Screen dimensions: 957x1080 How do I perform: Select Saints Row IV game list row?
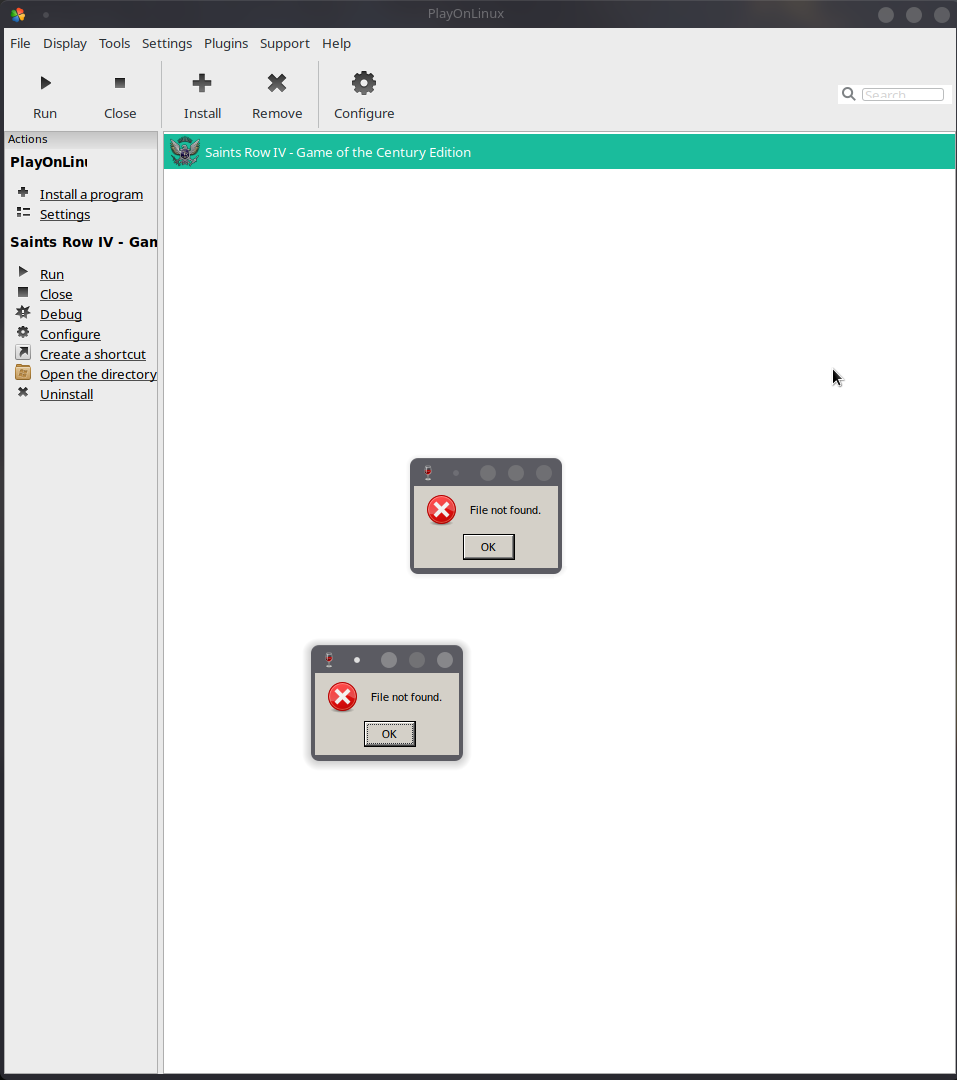[559, 152]
